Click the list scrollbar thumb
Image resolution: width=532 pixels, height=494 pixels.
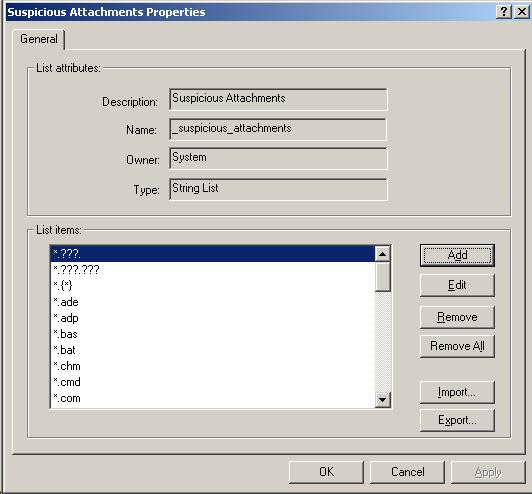tap(382, 277)
